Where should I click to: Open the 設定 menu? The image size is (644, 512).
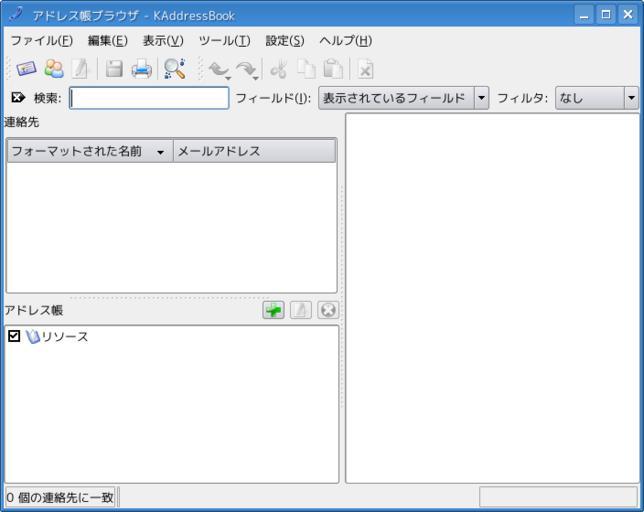tap(284, 41)
